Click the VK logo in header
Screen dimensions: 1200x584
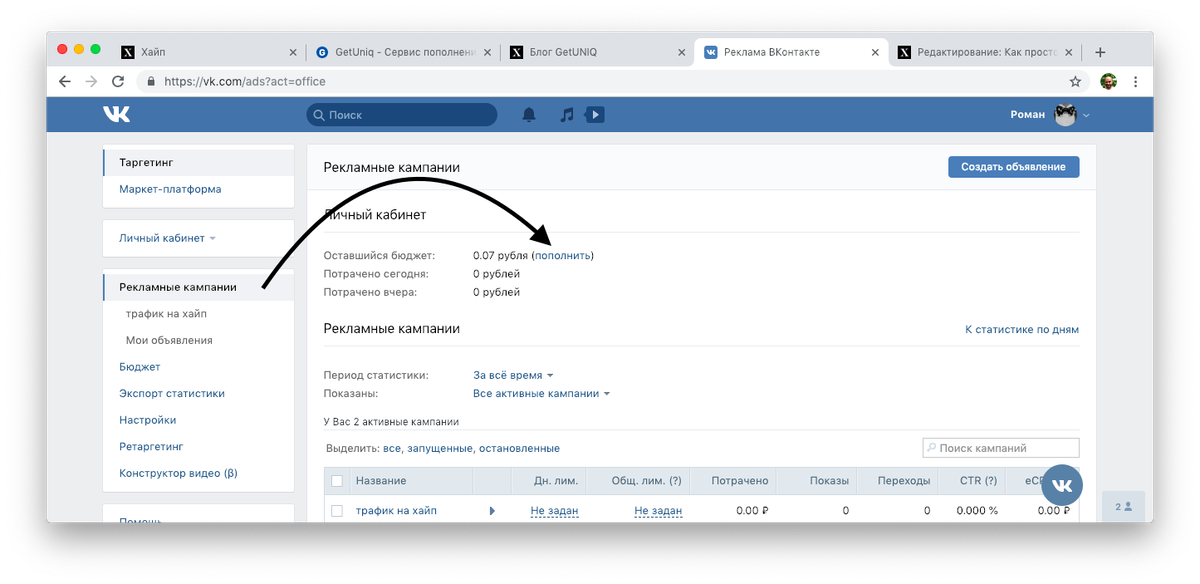pyautogui.click(x=116, y=115)
